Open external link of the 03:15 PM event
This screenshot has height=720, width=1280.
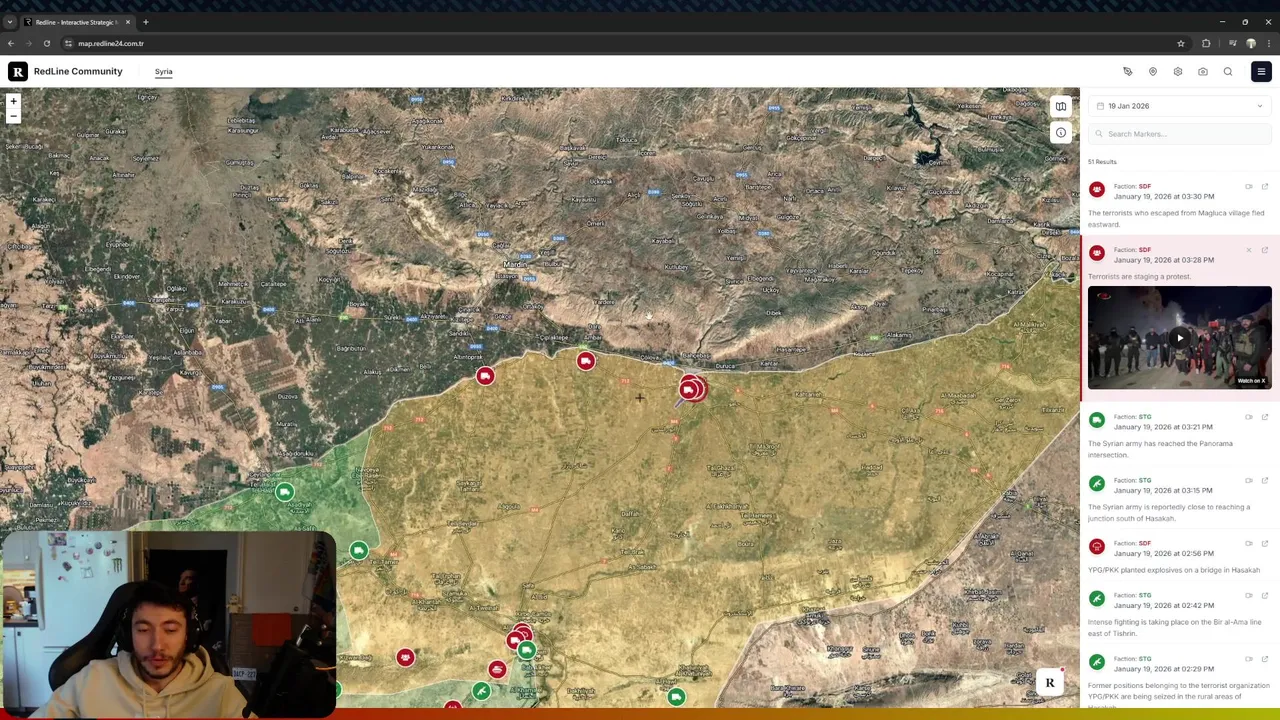click(x=1265, y=481)
